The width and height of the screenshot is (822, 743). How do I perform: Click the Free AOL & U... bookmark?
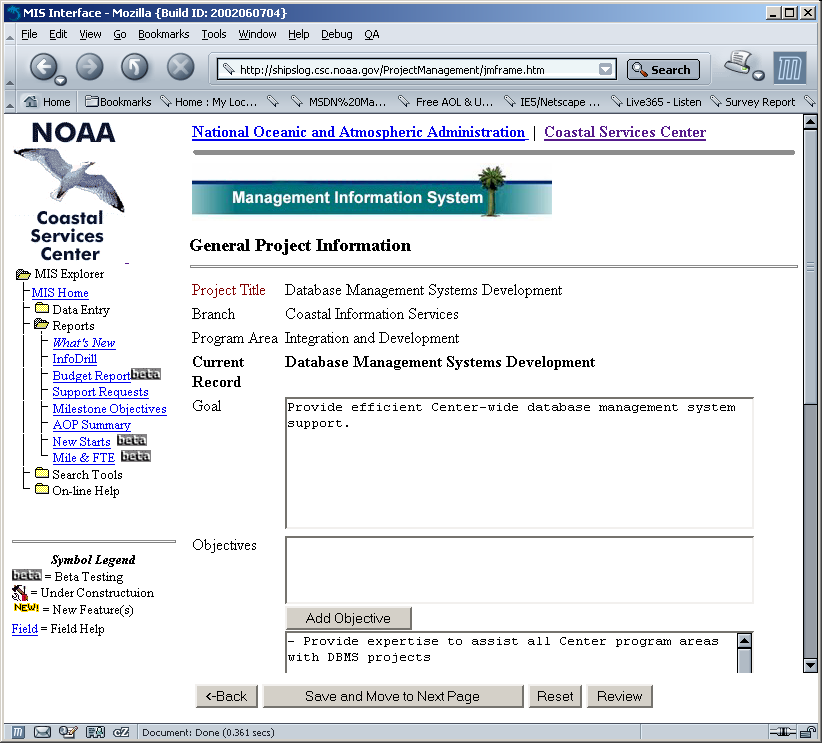coord(446,102)
